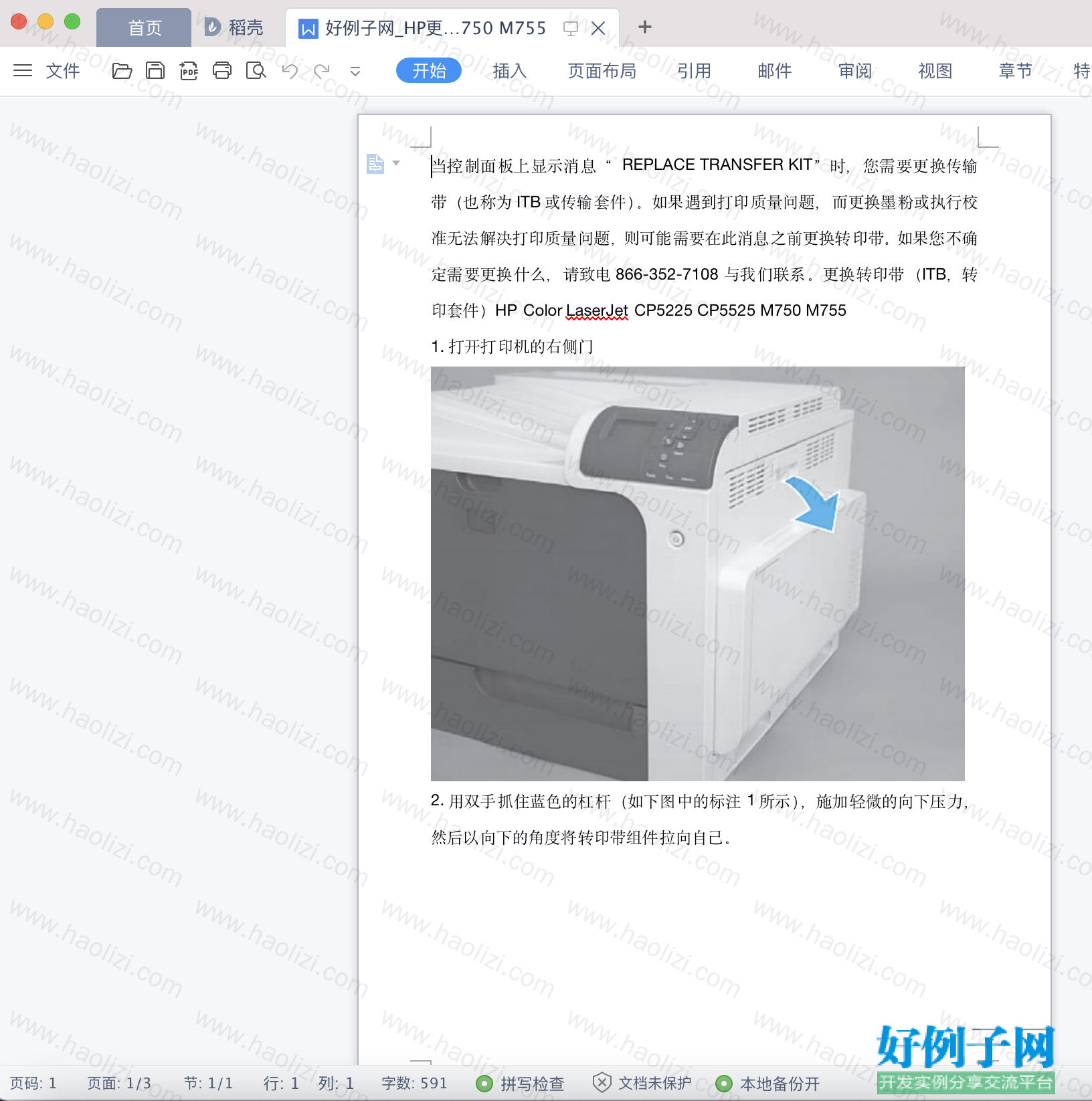Select the printer photo in document
This screenshot has height=1101, width=1092.
[x=697, y=573]
